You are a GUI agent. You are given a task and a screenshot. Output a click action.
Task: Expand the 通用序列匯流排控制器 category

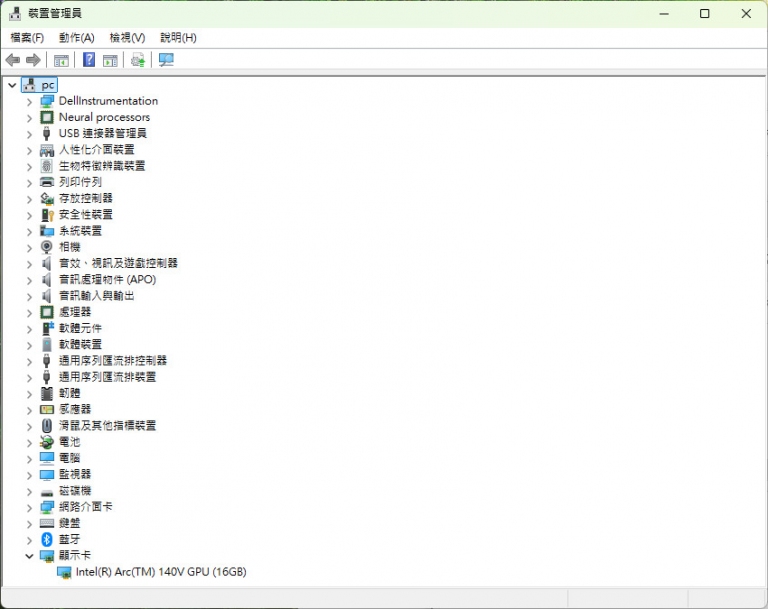click(29, 361)
